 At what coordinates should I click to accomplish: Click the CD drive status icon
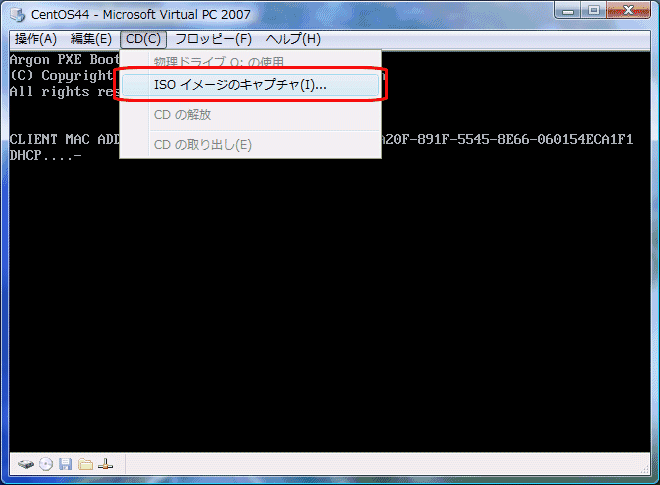point(46,464)
